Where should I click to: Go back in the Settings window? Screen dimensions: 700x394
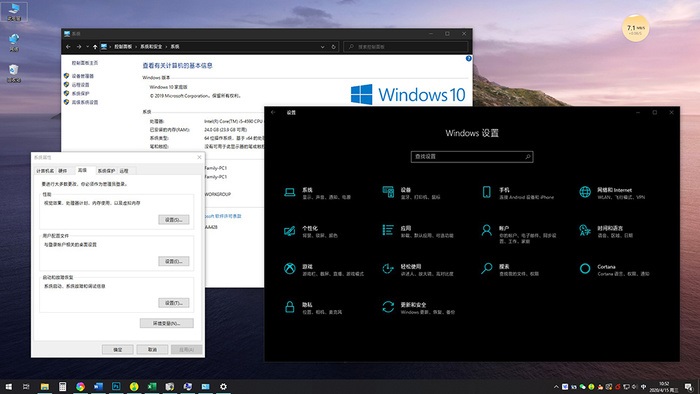point(273,112)
